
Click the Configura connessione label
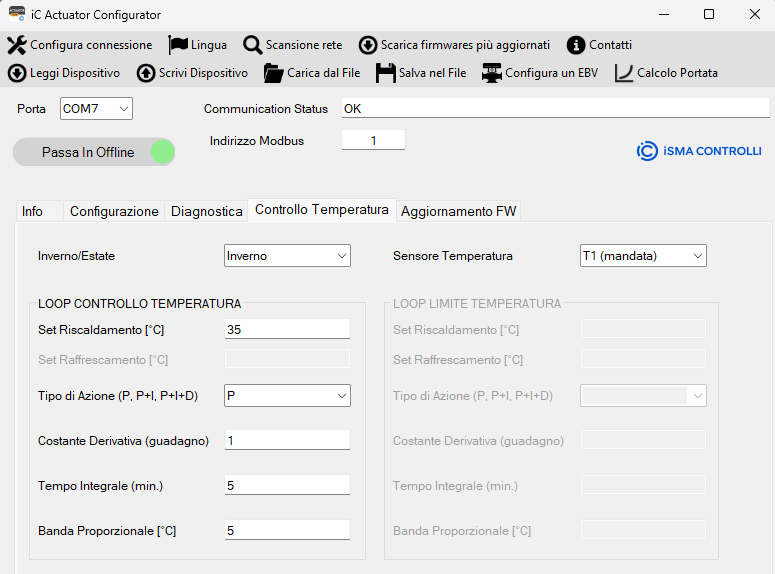[91, 45]
